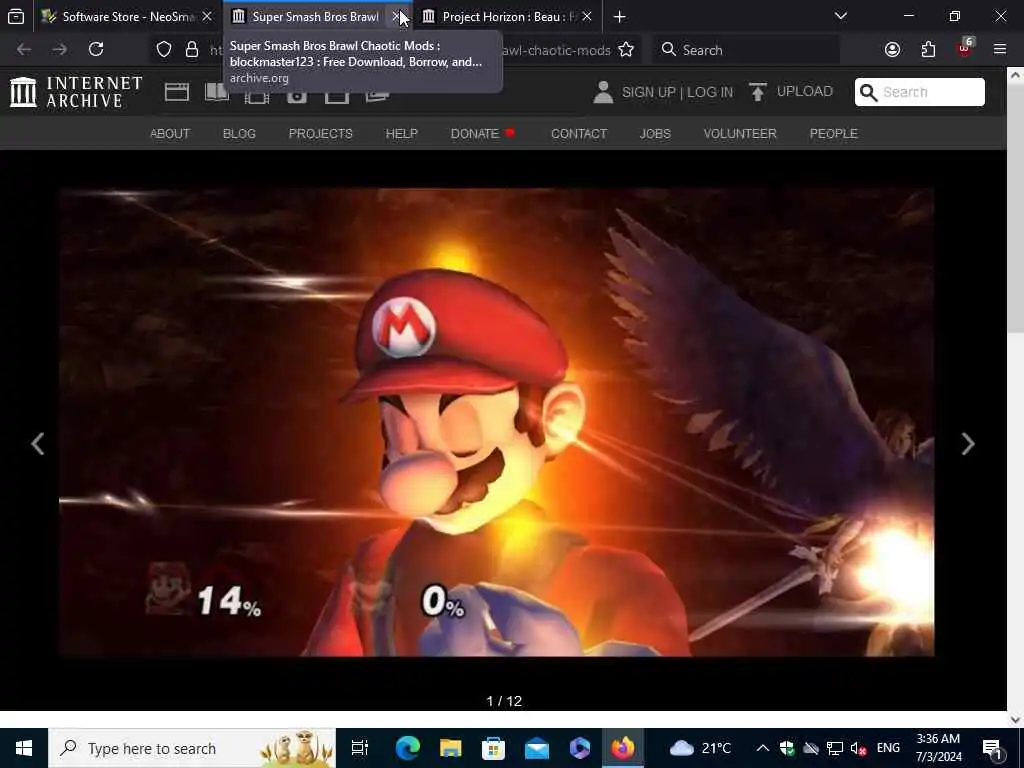Viewport: 1024px width, 768px height.
Task: Go forward one page in browser history
Action: [x=60, y=49]
